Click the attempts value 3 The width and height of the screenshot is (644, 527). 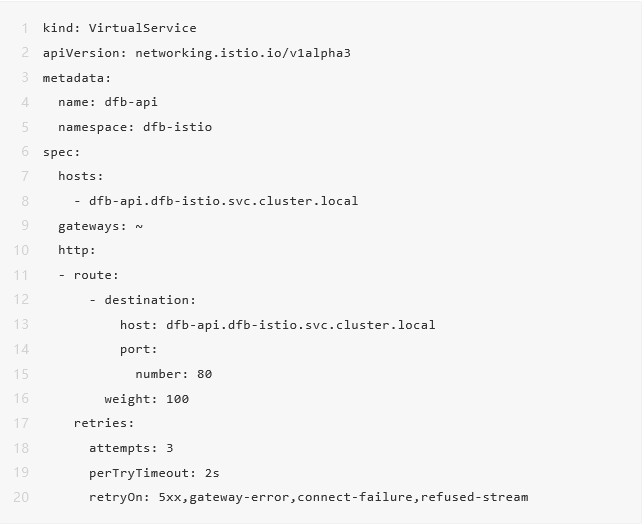(170, 448)
